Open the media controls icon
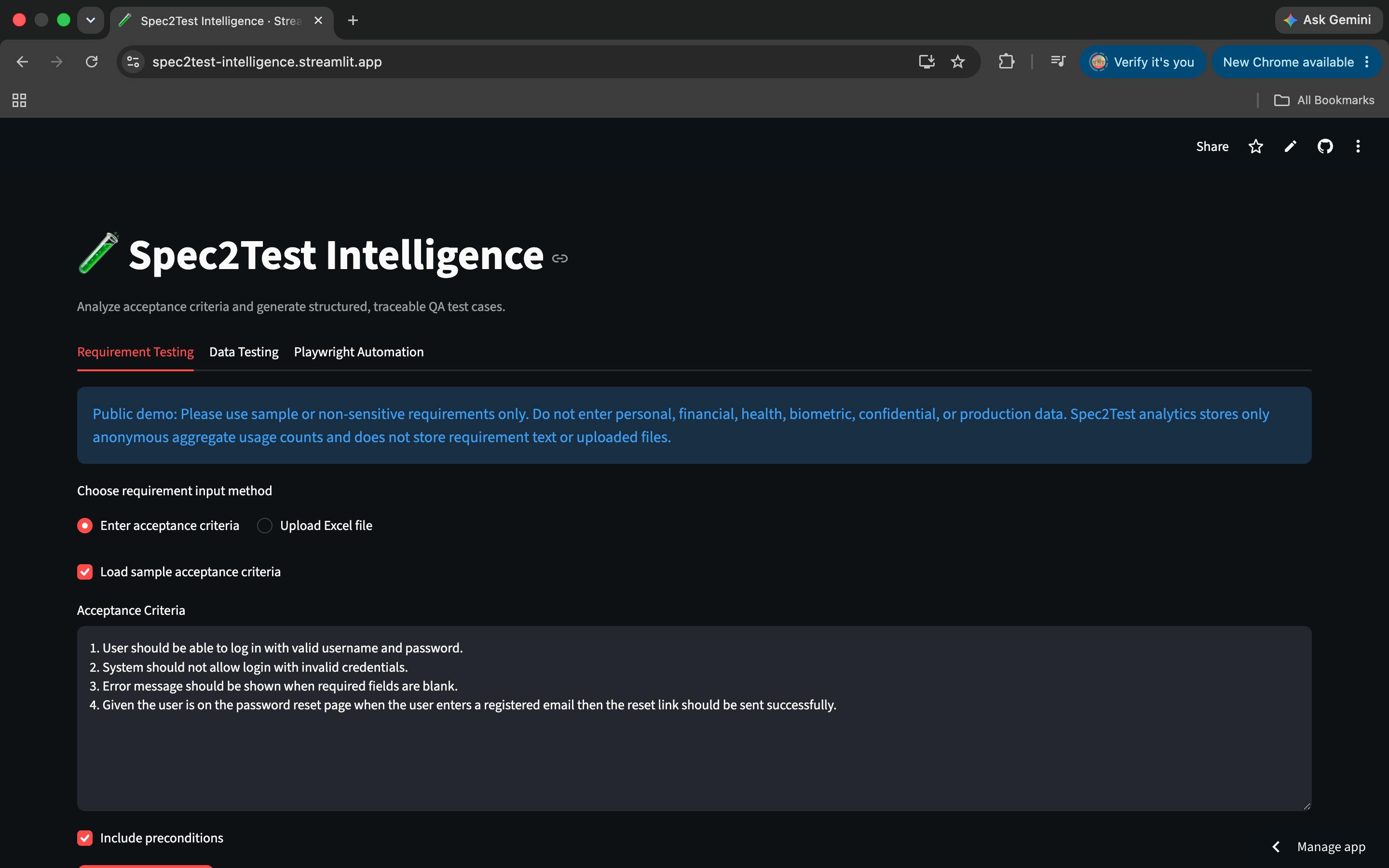The width and height of the screenshot is (1389, 868). [x=1058, y=61]
